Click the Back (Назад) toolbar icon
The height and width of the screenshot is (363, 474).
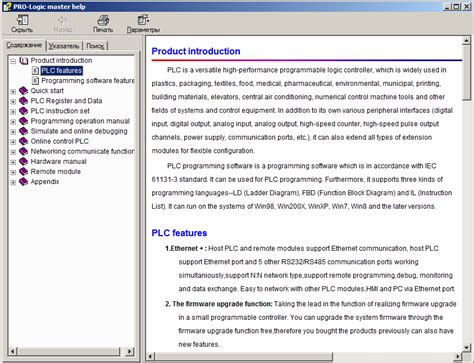62,20
